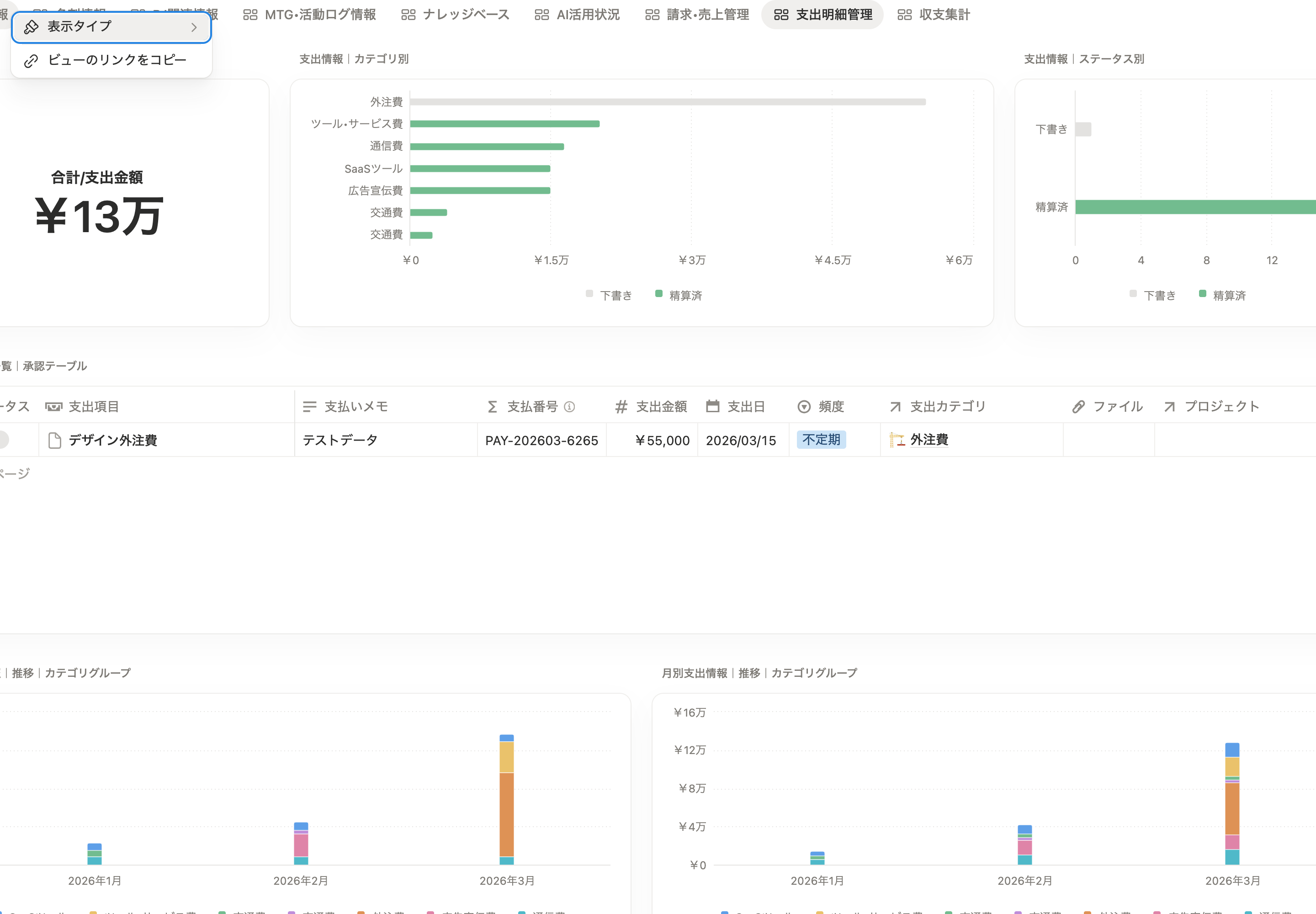Select the 支出明細管理 tab
The width and height of the screenshot is (1316, 914).
[x=823, y=14]
